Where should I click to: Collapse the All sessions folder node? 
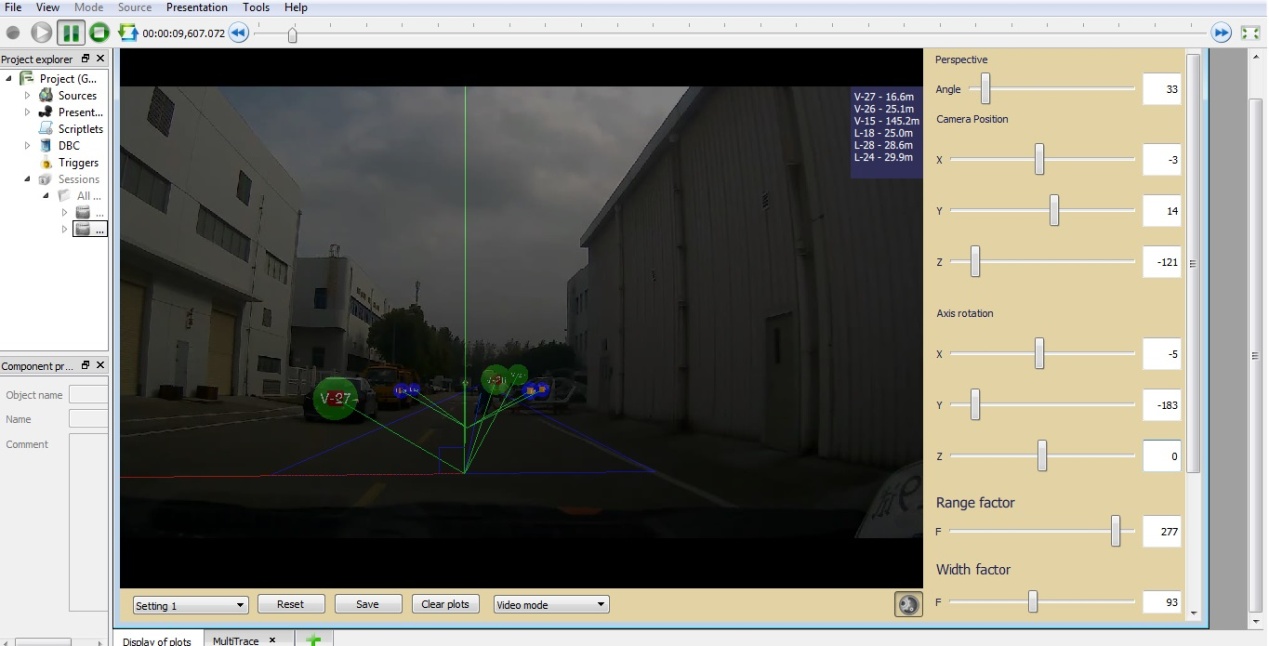(x=46, y=196)
